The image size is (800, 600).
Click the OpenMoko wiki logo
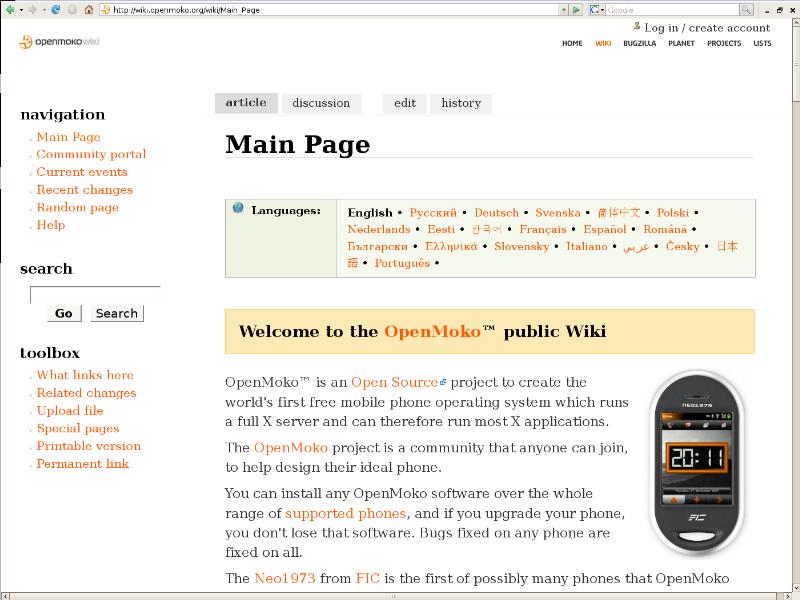59,42
